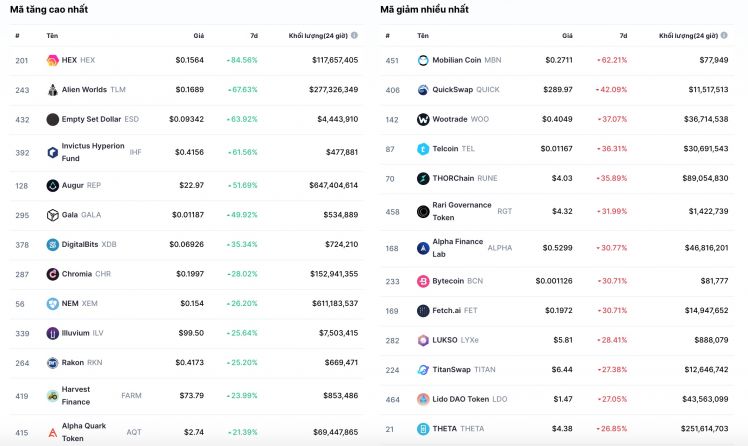Sort gainers by Khối lượng(24 giờ) header

tap(318, 36)
